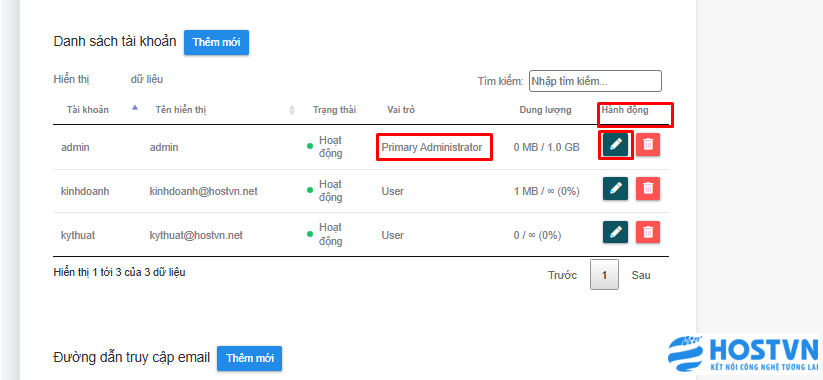Delete the kinhdoanh account with trash icon
Viewport: 823px width, 380px height.
tap(648, 188)
